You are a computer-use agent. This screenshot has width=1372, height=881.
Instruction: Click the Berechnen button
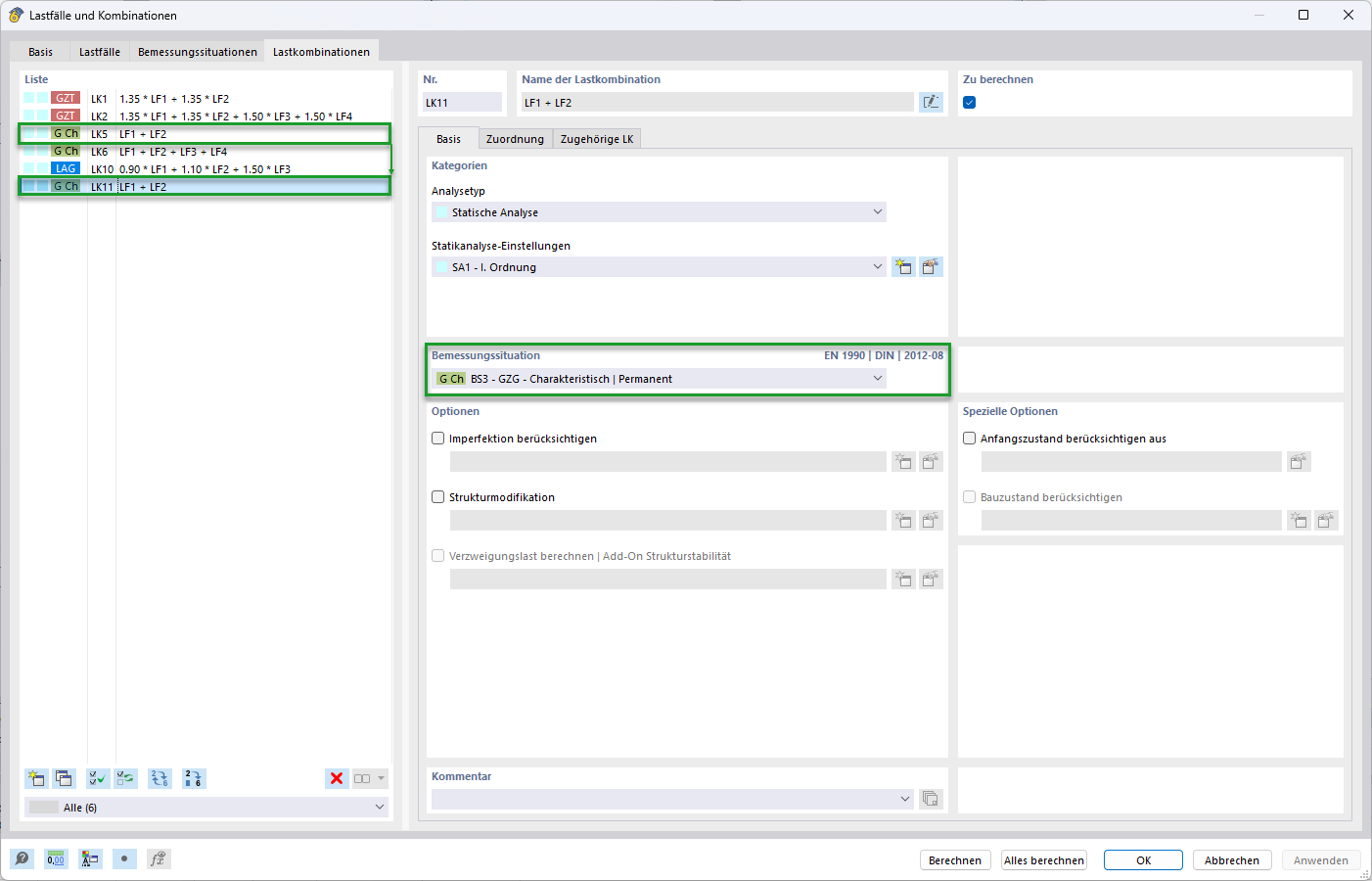pos(955,860)
